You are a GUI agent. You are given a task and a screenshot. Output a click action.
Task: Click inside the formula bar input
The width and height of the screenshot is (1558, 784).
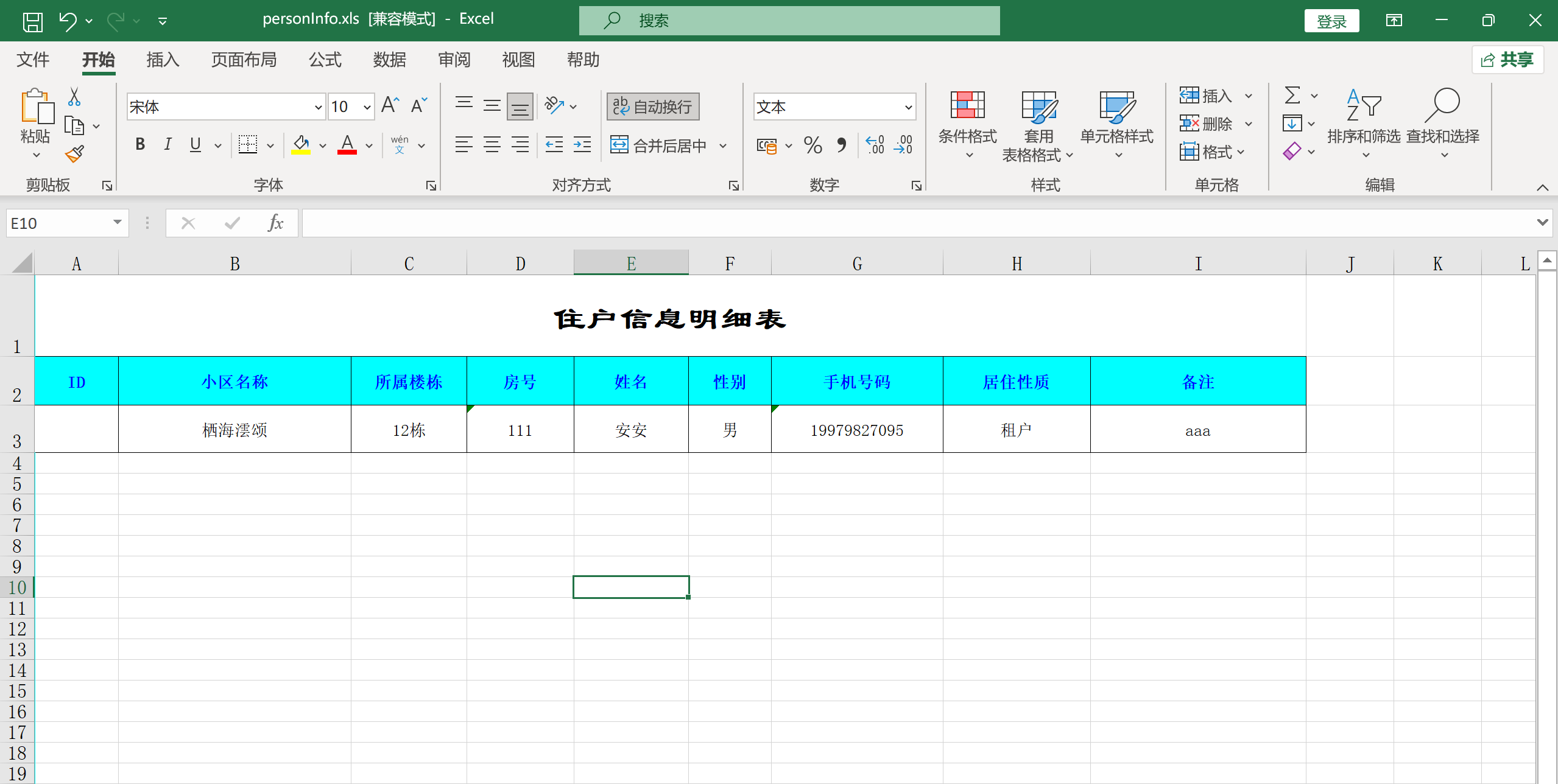(x=914, y=223)
